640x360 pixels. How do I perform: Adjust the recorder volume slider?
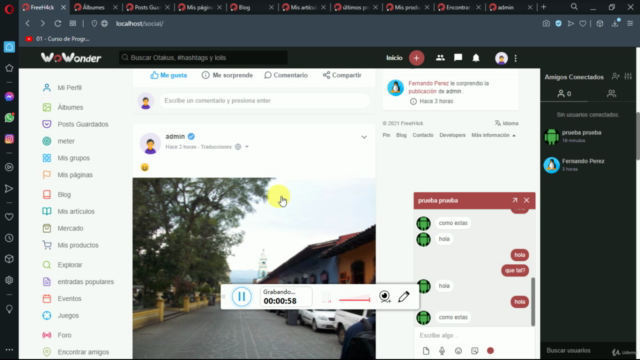[x=354, y=300]
